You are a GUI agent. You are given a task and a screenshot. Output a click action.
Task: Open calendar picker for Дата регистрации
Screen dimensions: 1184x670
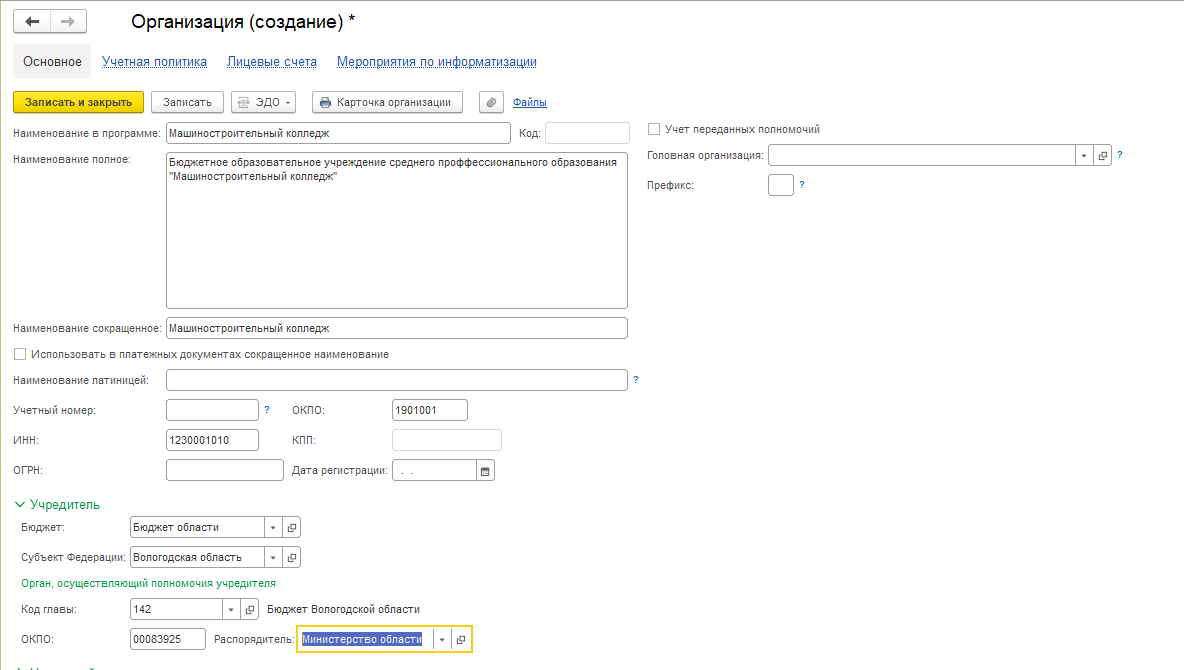tap(486, 470)
